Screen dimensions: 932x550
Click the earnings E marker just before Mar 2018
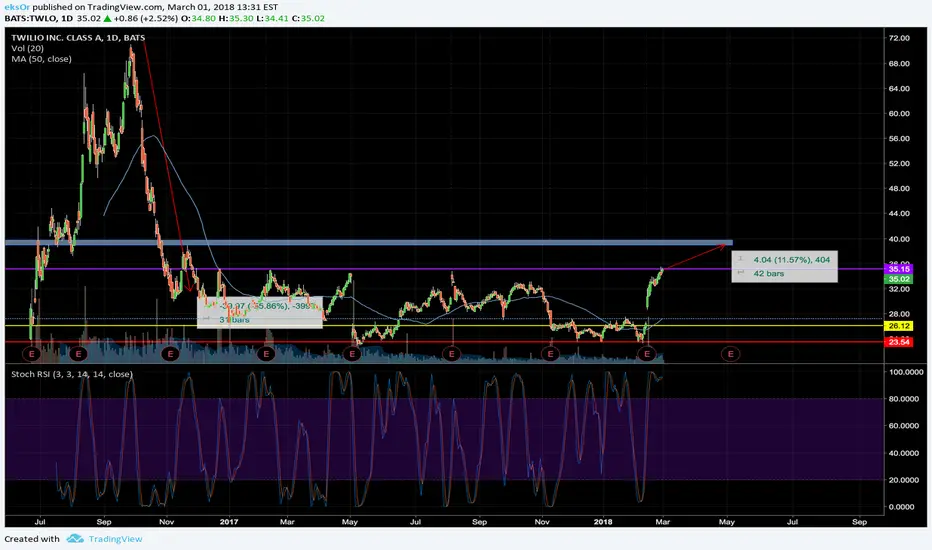click(x=647, y=354)
